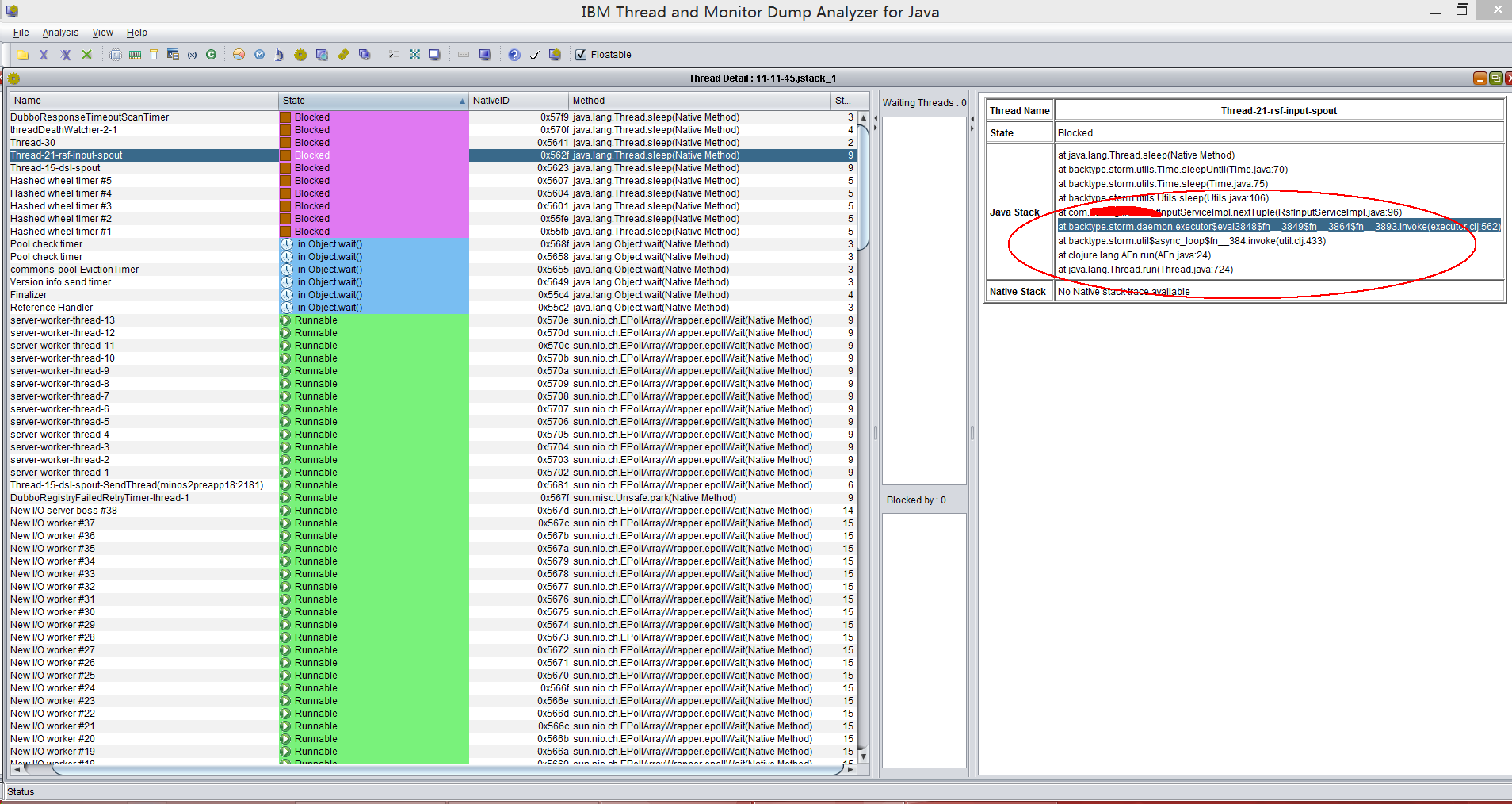Select the Thread-30 row

433,143
